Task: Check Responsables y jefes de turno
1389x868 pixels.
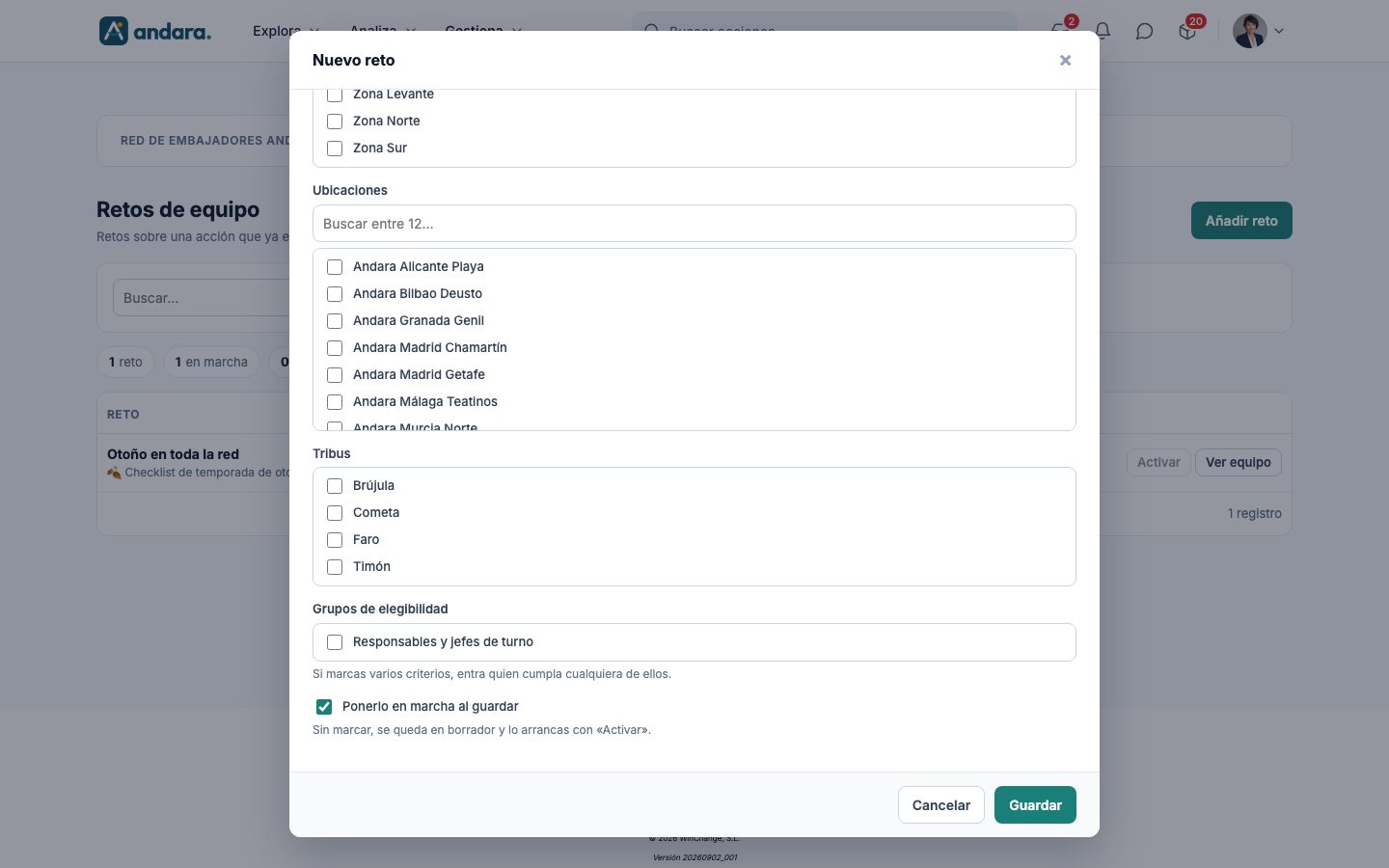Action: (x=335, y=642)
